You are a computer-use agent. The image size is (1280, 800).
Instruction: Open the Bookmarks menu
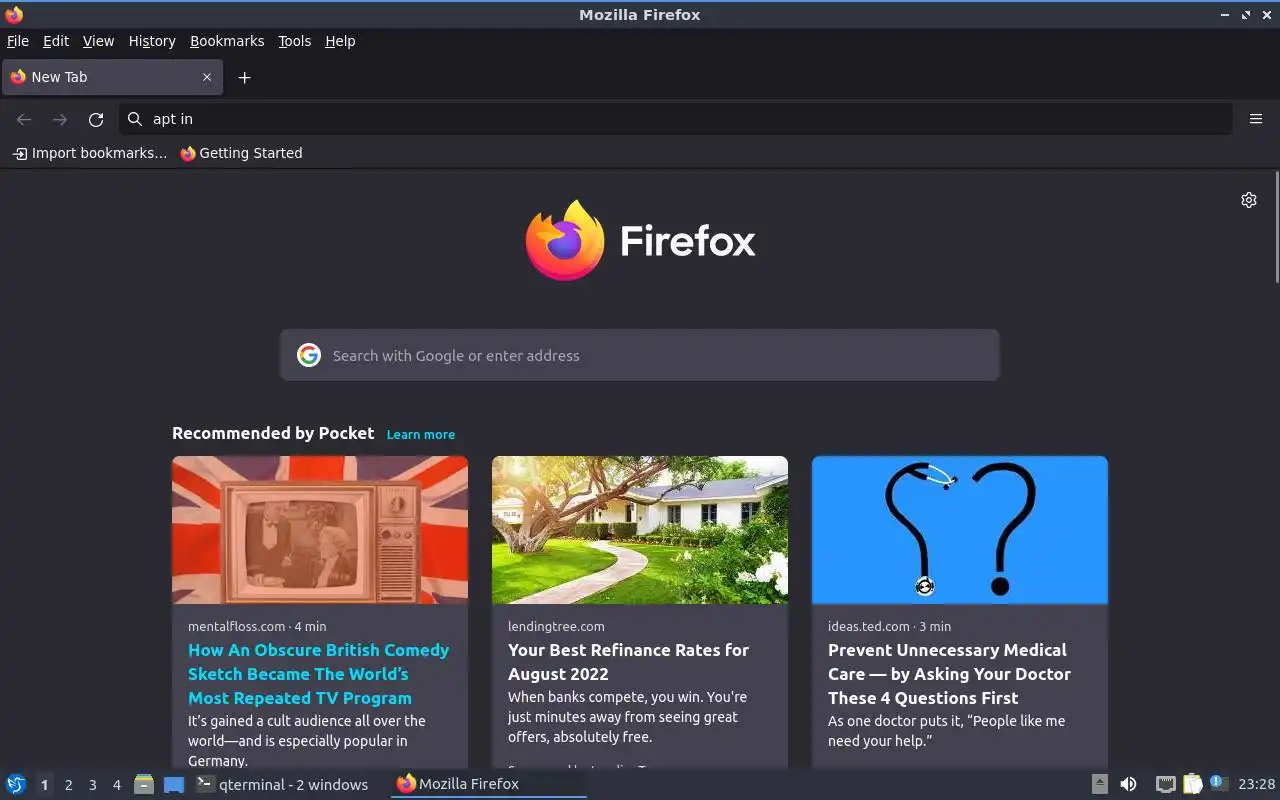pyautogui.click(x=227, y=41)
